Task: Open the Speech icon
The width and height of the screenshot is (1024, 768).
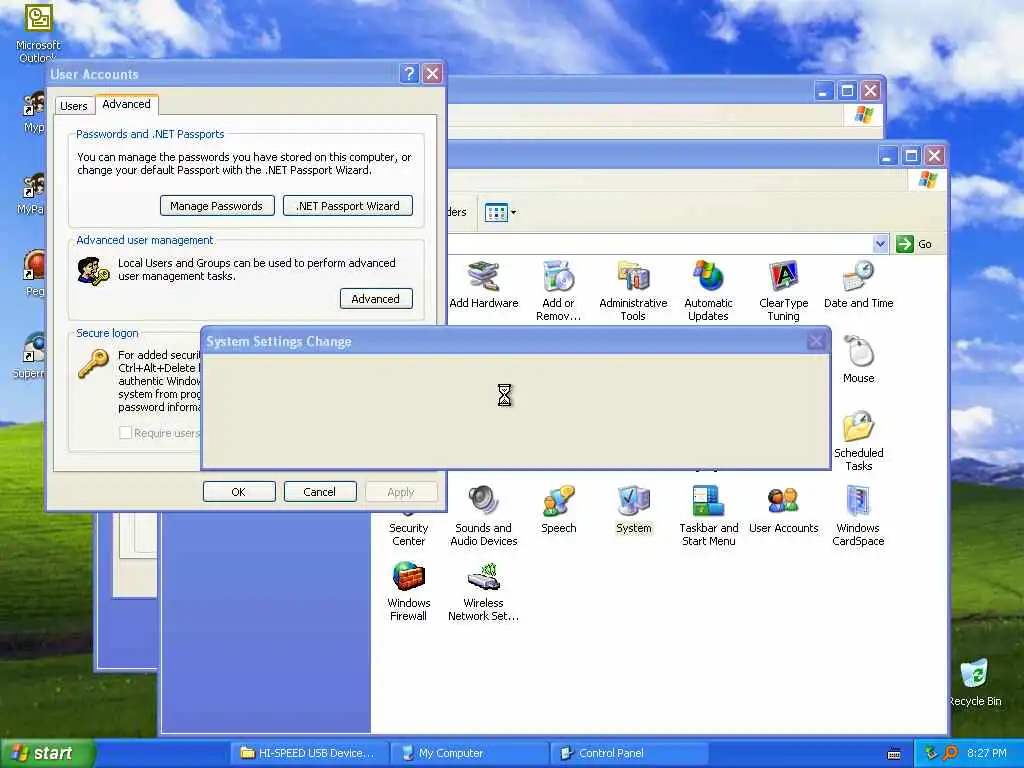Action: [x=558, y=509]
